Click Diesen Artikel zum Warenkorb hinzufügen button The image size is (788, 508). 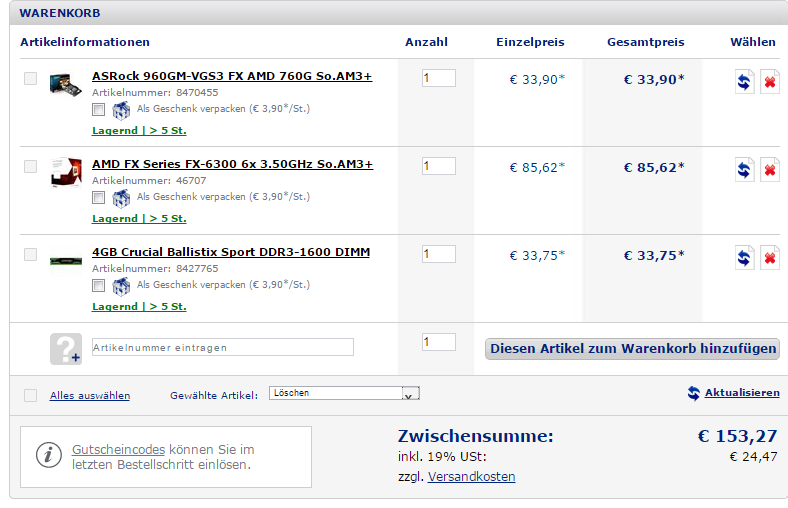point(632,349)
